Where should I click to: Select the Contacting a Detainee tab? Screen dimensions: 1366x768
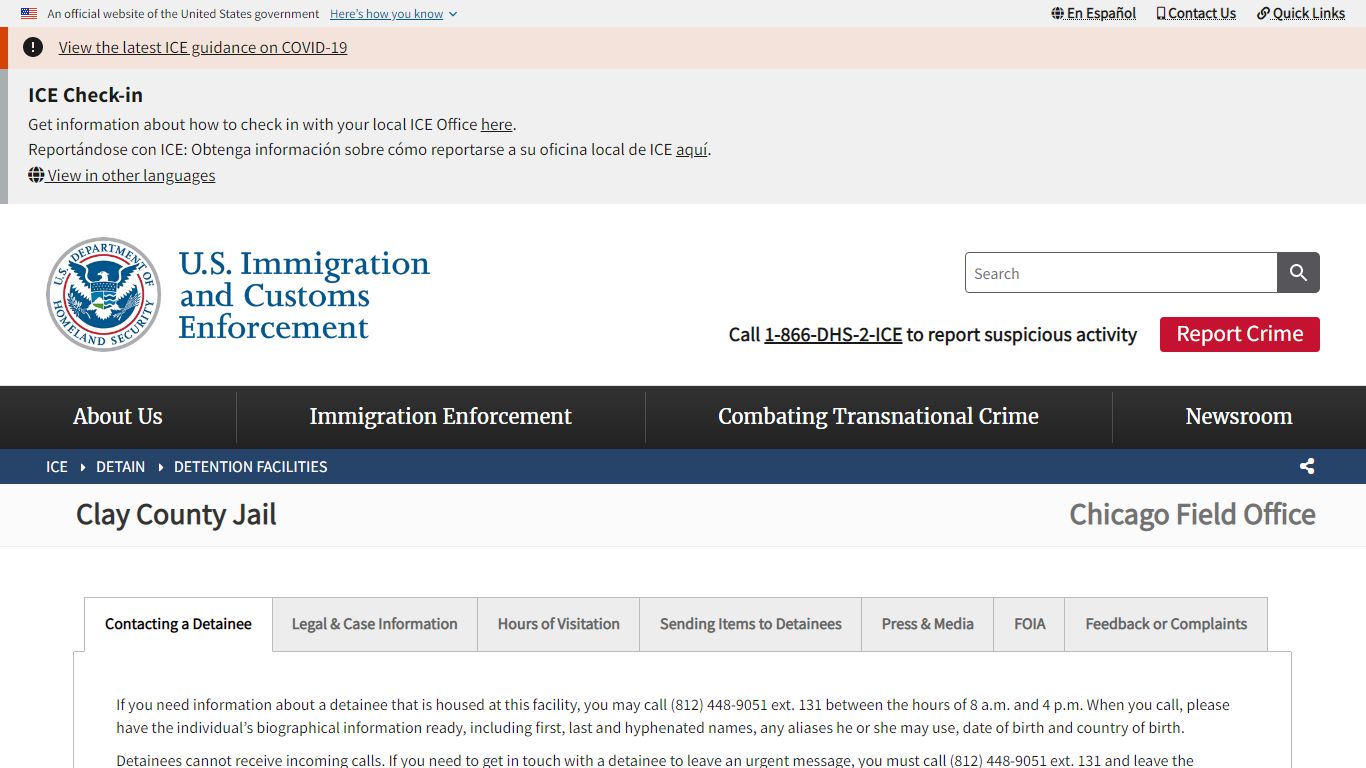point(178,624)
